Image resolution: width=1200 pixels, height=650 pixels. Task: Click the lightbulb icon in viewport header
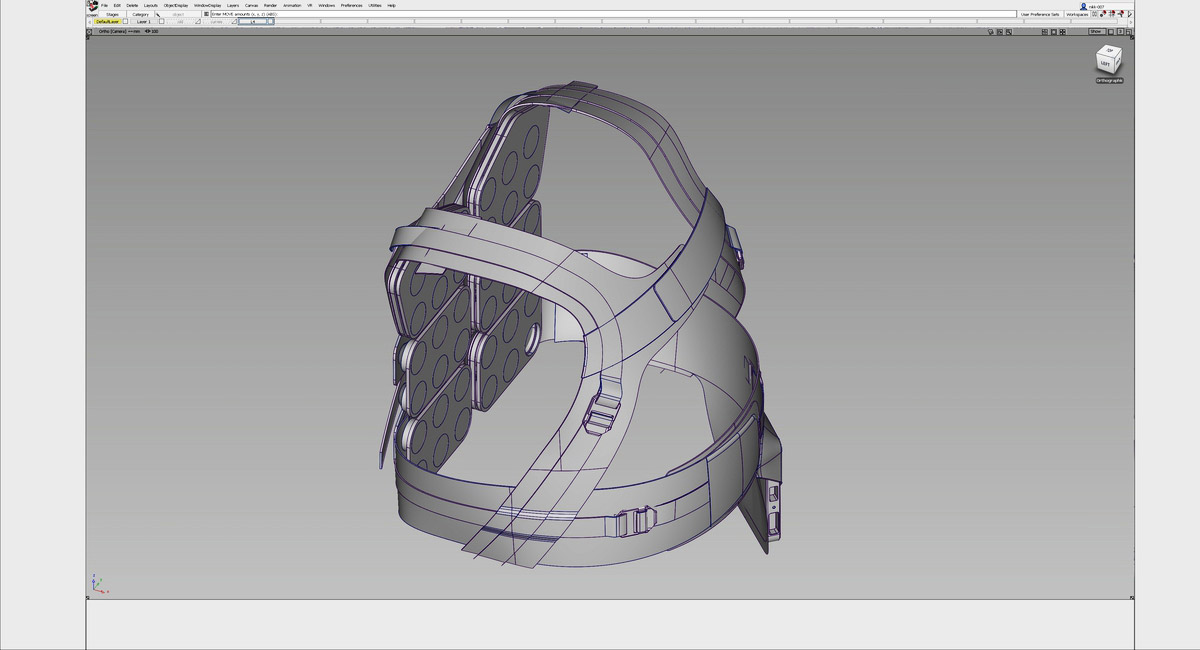coord(989,32)
